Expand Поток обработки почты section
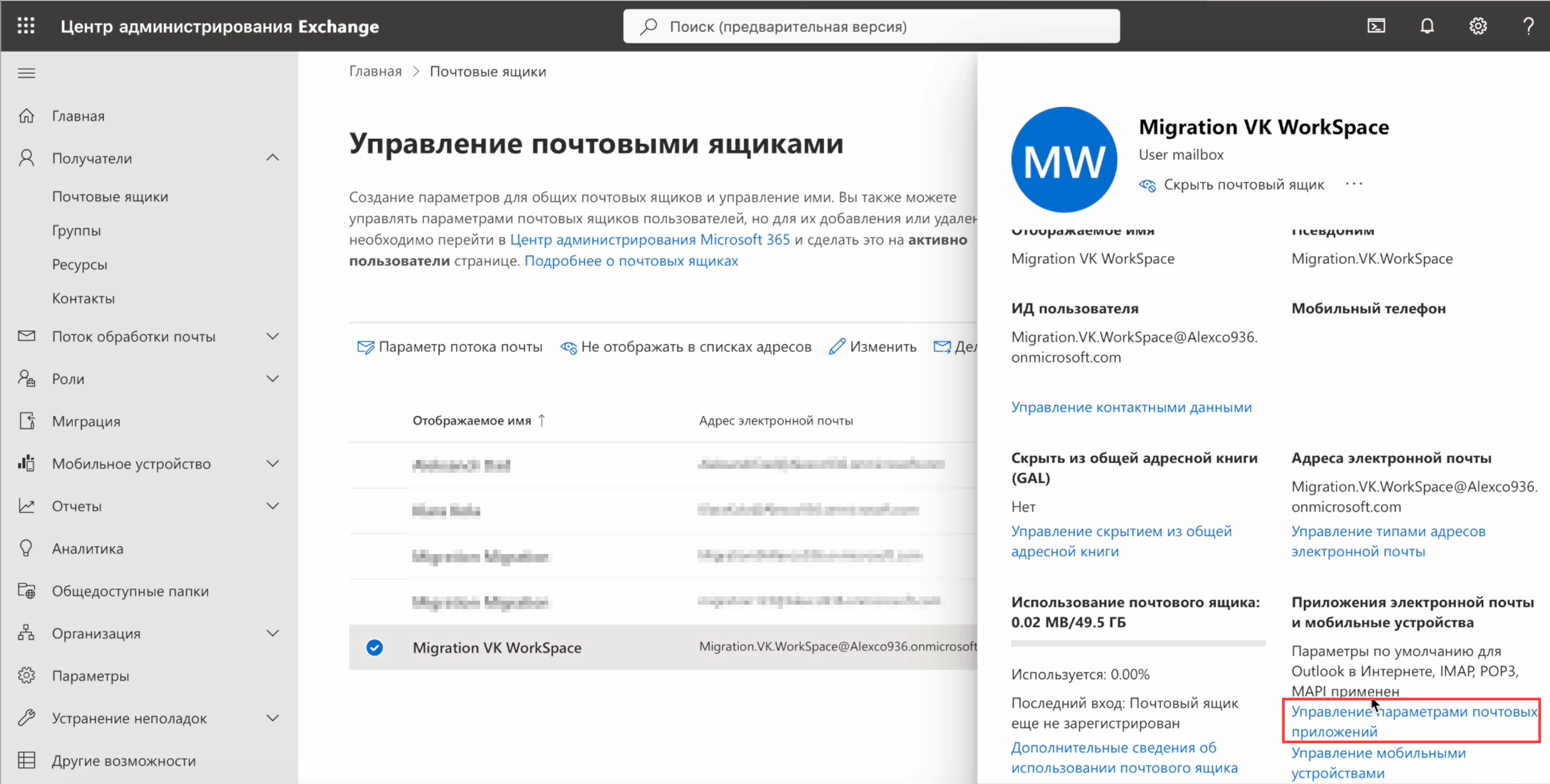 pyautogui.click(x=272, y=336)
